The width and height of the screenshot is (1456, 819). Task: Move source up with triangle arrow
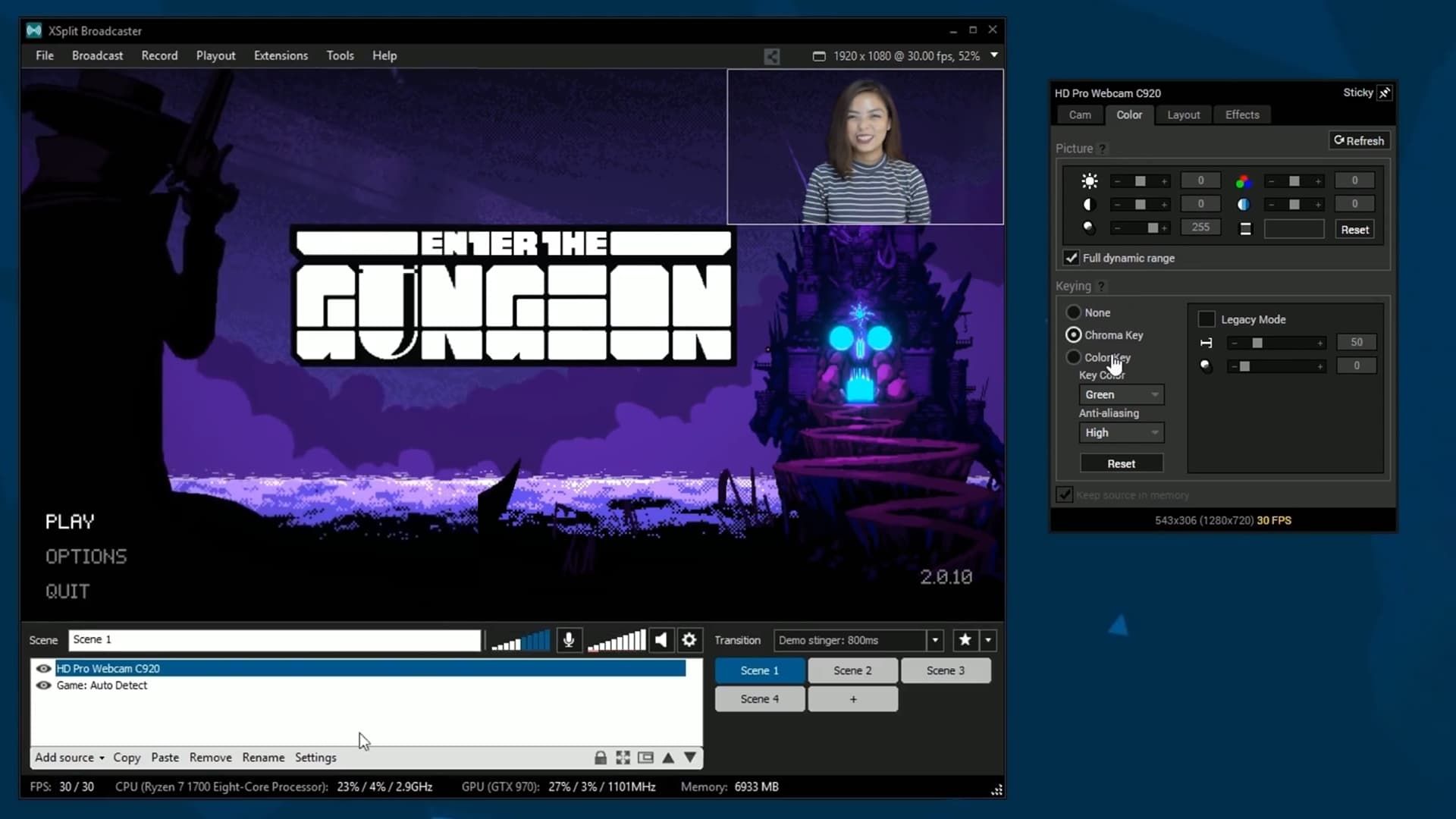tap(668, 758)
